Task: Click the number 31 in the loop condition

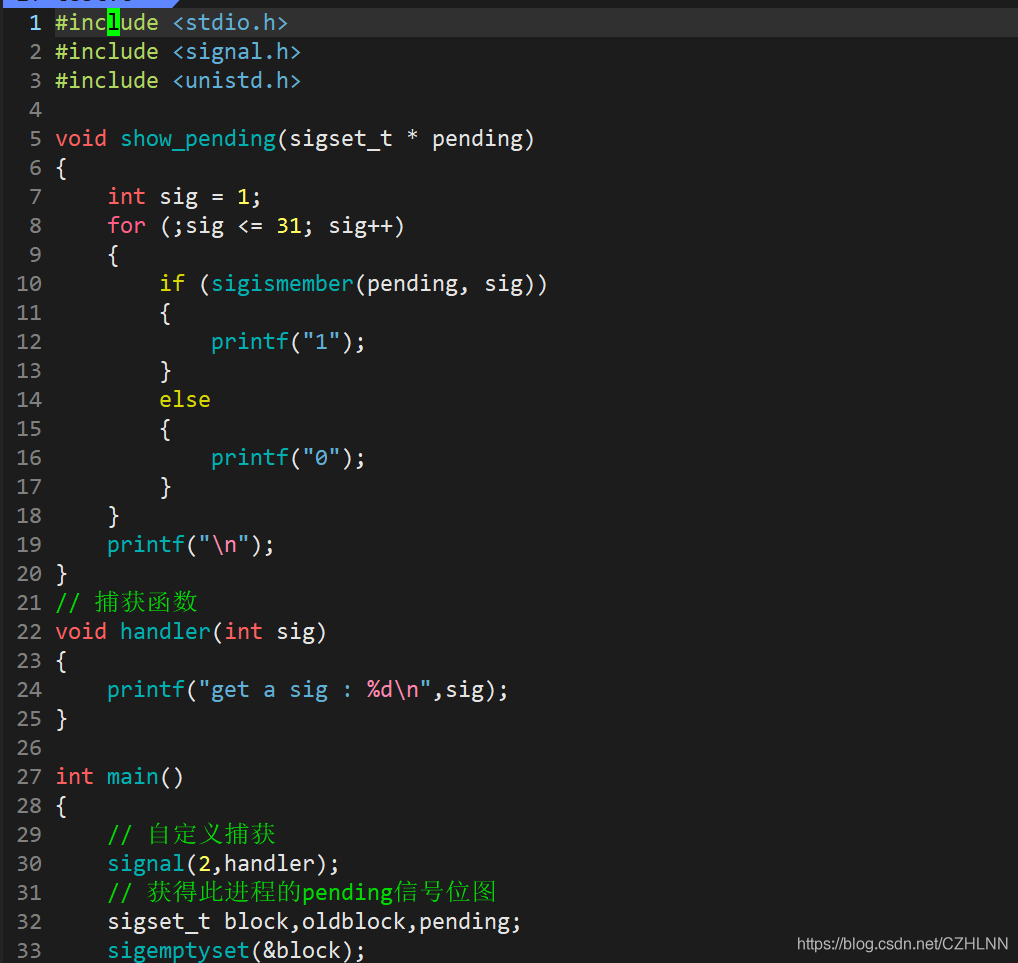Action: point(289,225)
